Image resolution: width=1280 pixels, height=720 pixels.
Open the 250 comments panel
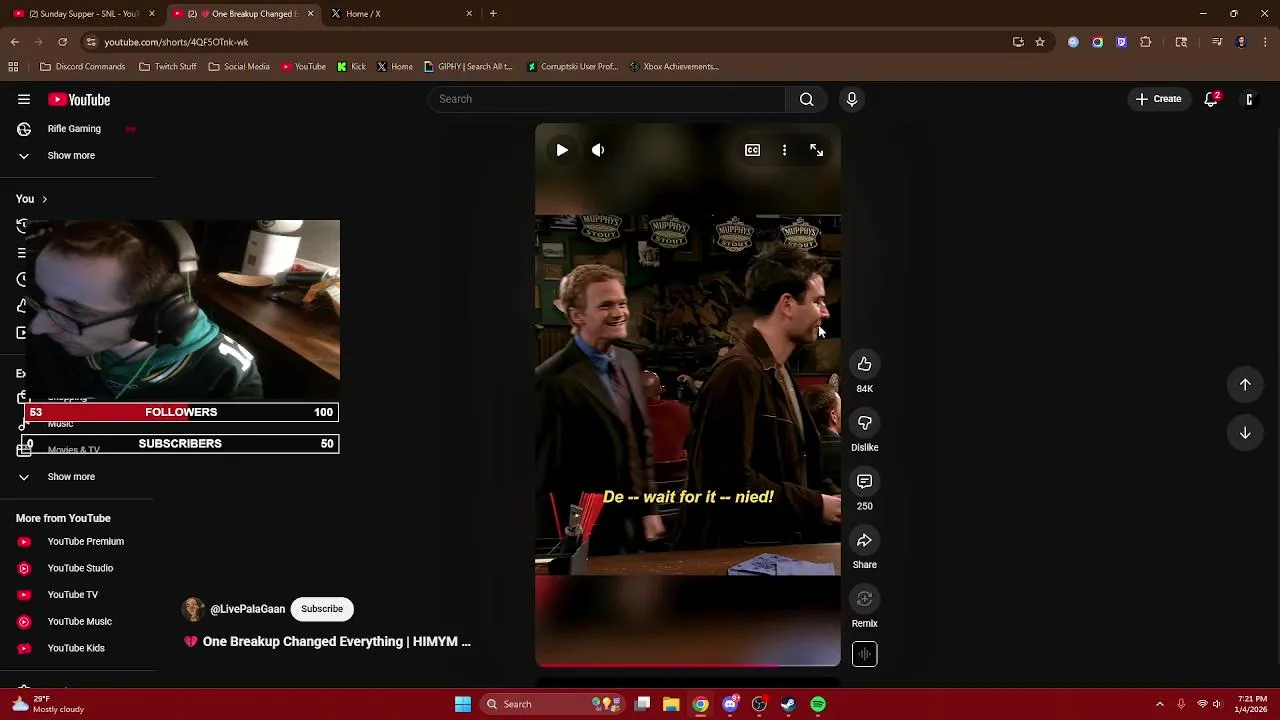tap(864, 482)
